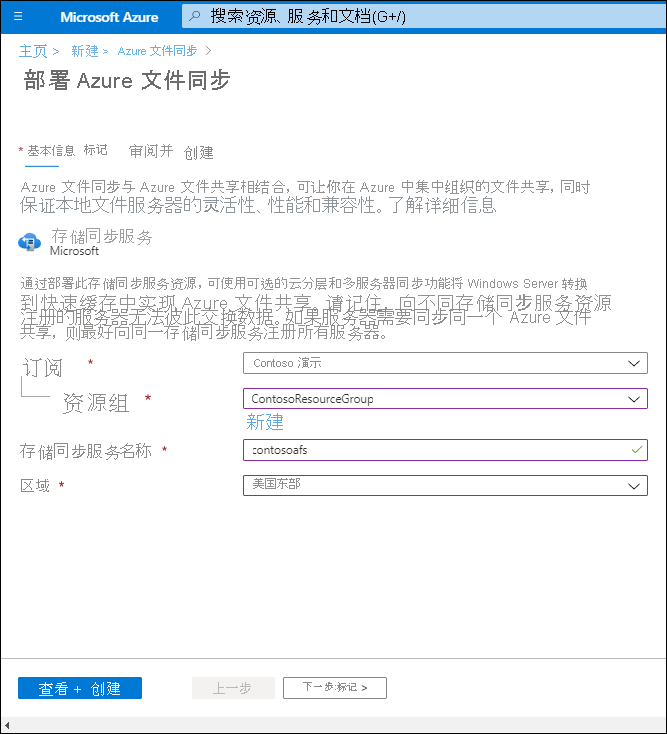Switch to the 基本信息 tab
Viewport: 667px width, 734px height.
[x=51, y=151]
